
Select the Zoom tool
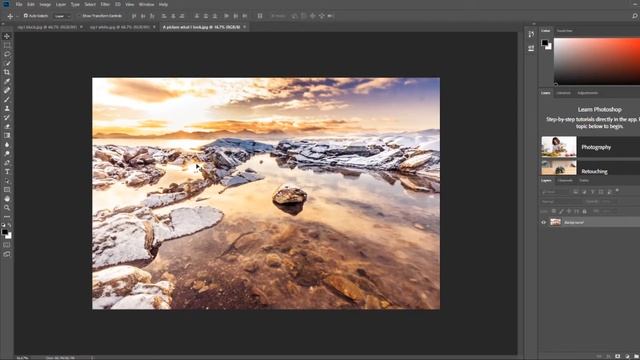7,207
